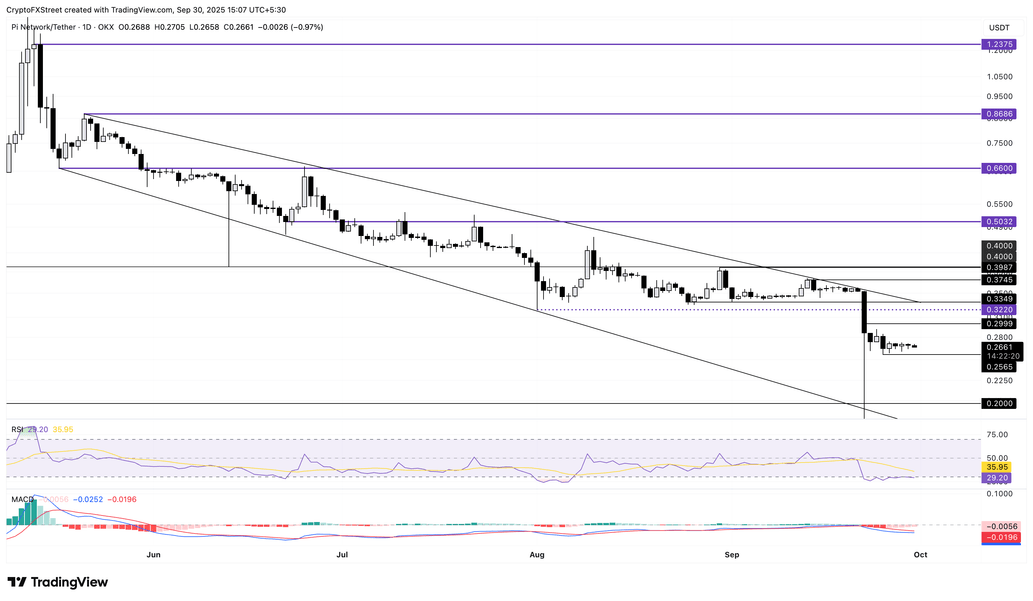1033x601 pixels.
Task: Click the RSI value 29.20 readout
Action: [999, 478]
